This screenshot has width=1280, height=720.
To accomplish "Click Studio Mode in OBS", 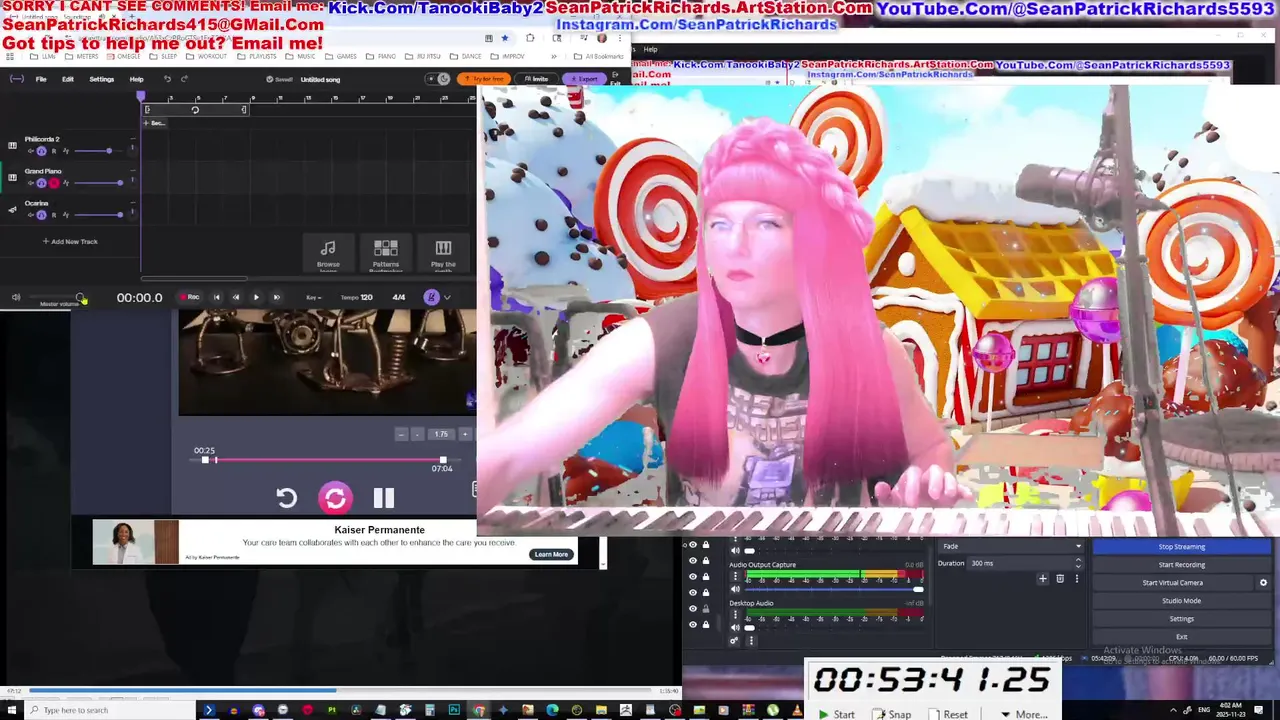I will (x=1182, y=601).
